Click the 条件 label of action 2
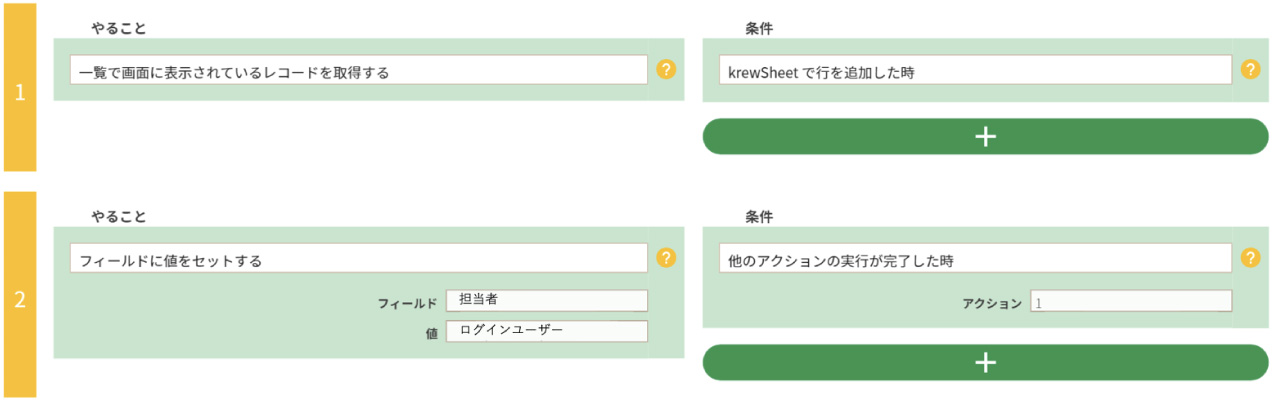The width and height of the screenshot is (1279, 401). click(x=759, y=217)
